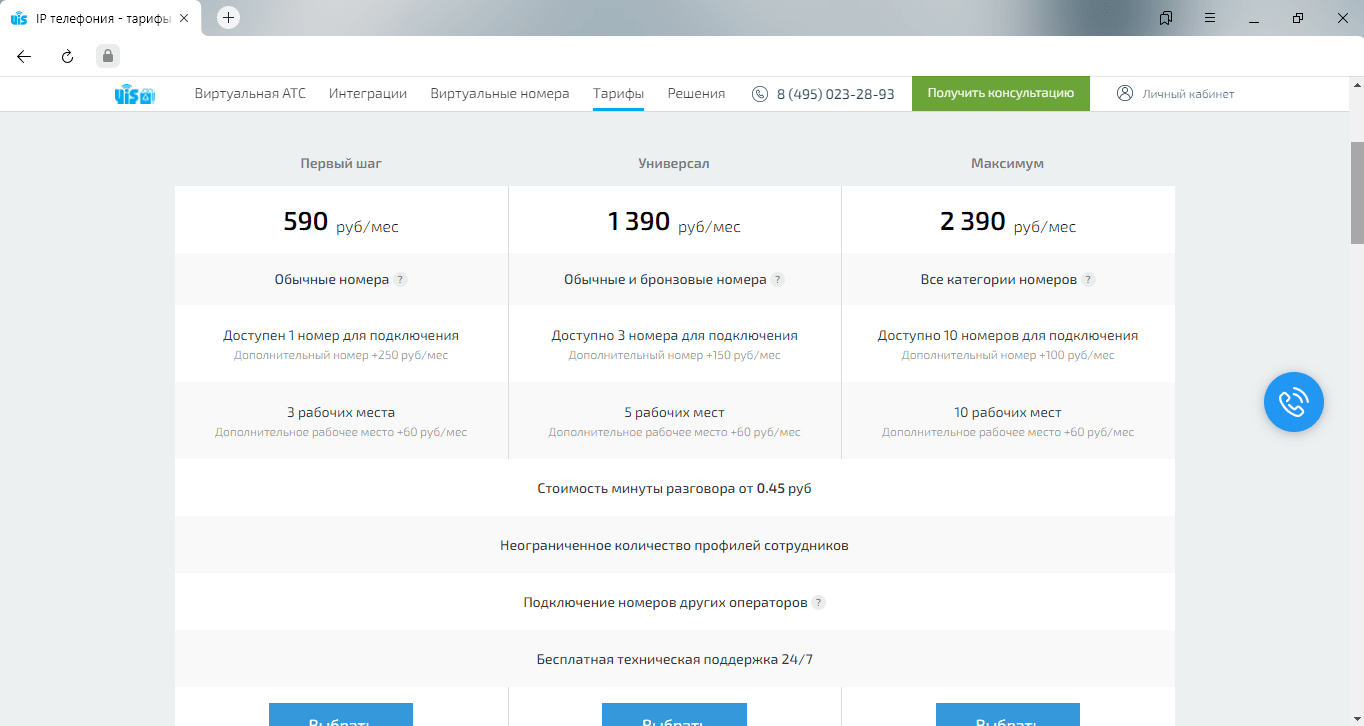
Task: Open Решения menu item
Action: pyautogui.click(x=696, y=93)
